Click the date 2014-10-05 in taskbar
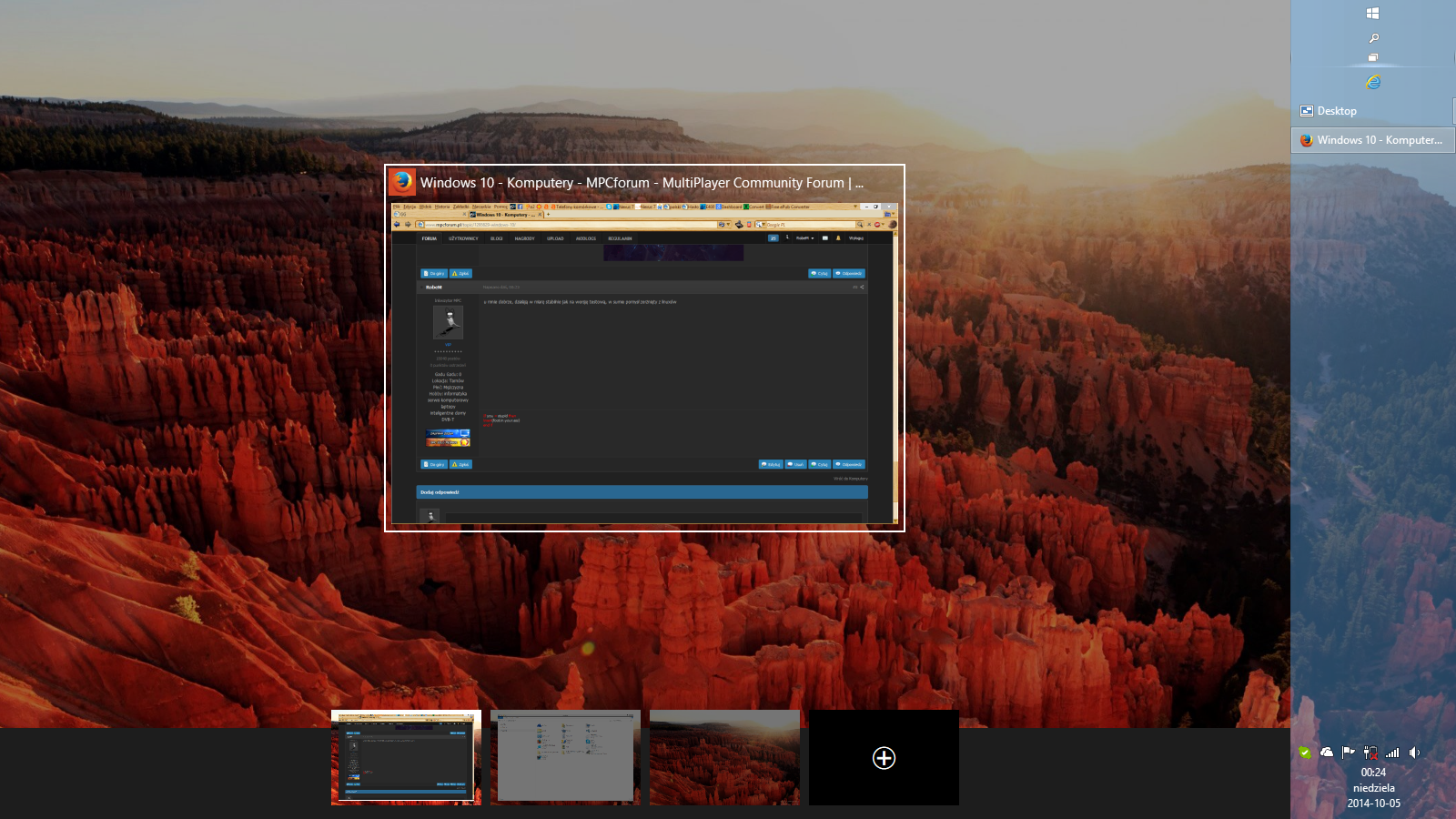The height and width of the screenshot is (819, 1456). pos(1373,804)
